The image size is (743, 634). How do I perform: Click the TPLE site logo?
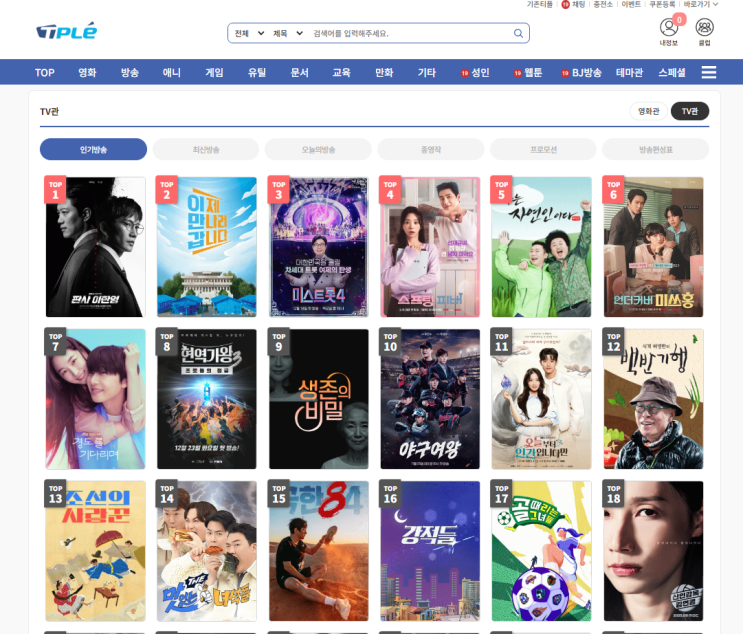pyautogui.click(x=67, y=31)
